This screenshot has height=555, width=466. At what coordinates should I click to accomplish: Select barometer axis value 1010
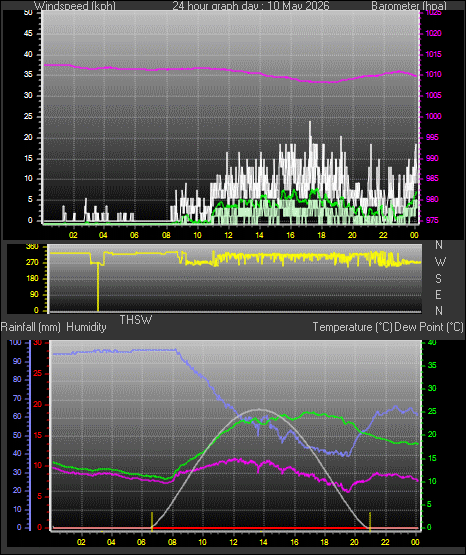[x=433, y=74]
